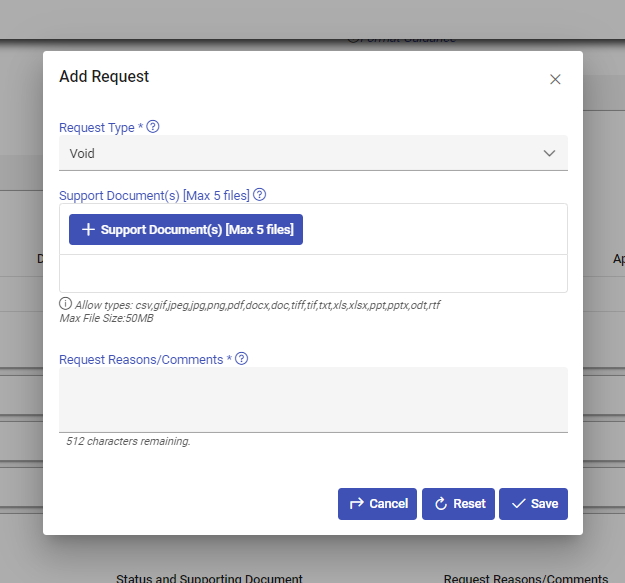Click the Allow types hint text
This screenshot has height=583, width=625.
257,304
